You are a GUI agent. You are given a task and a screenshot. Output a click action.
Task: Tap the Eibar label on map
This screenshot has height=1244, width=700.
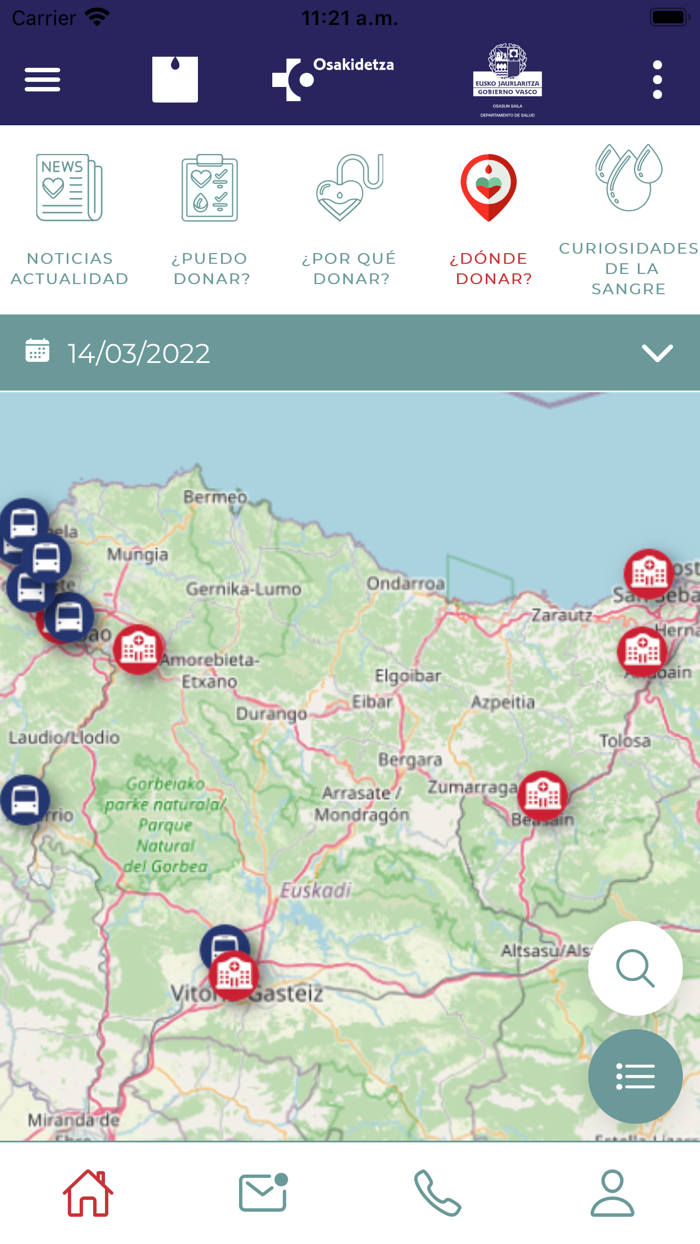pyautogui.click(x=373, y=702)
